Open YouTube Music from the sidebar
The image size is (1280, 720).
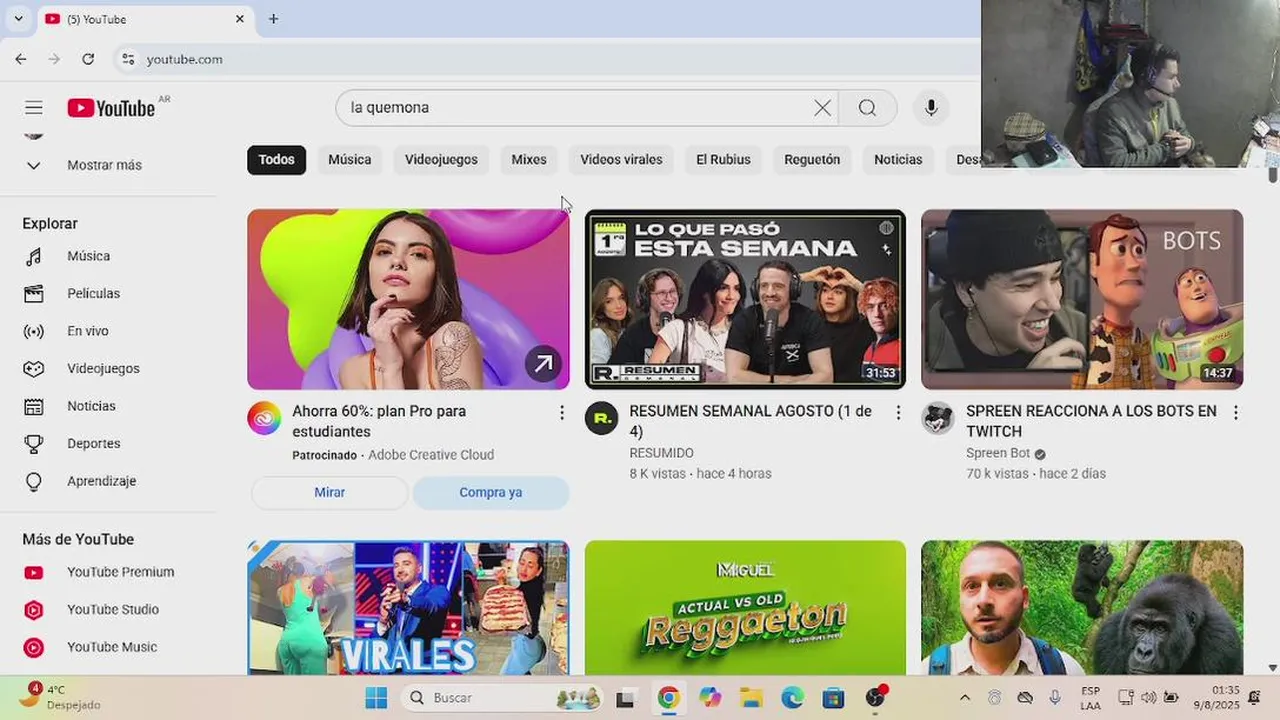pos(111,647)
